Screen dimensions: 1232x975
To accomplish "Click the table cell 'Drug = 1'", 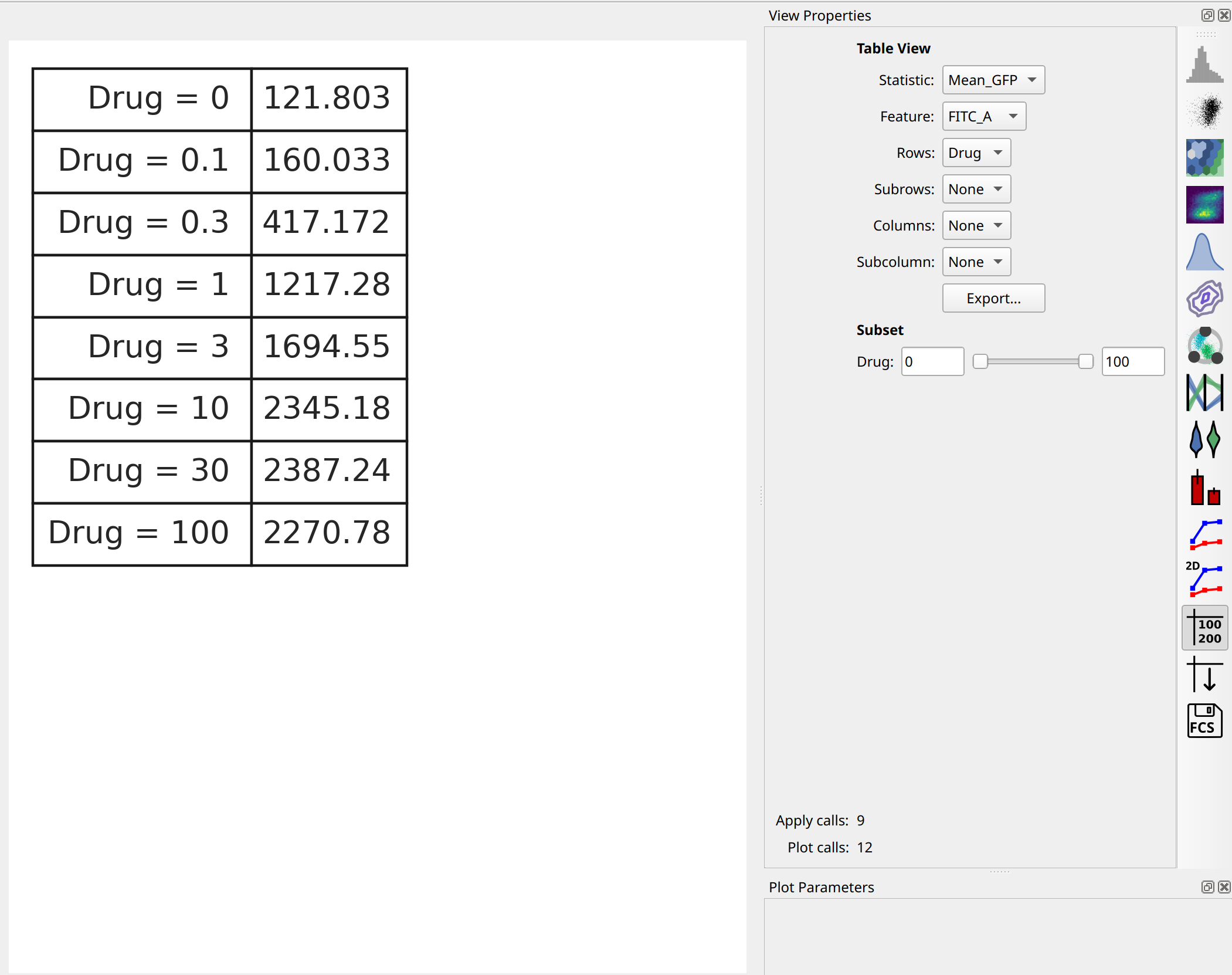I will click(x=142, y=286).
